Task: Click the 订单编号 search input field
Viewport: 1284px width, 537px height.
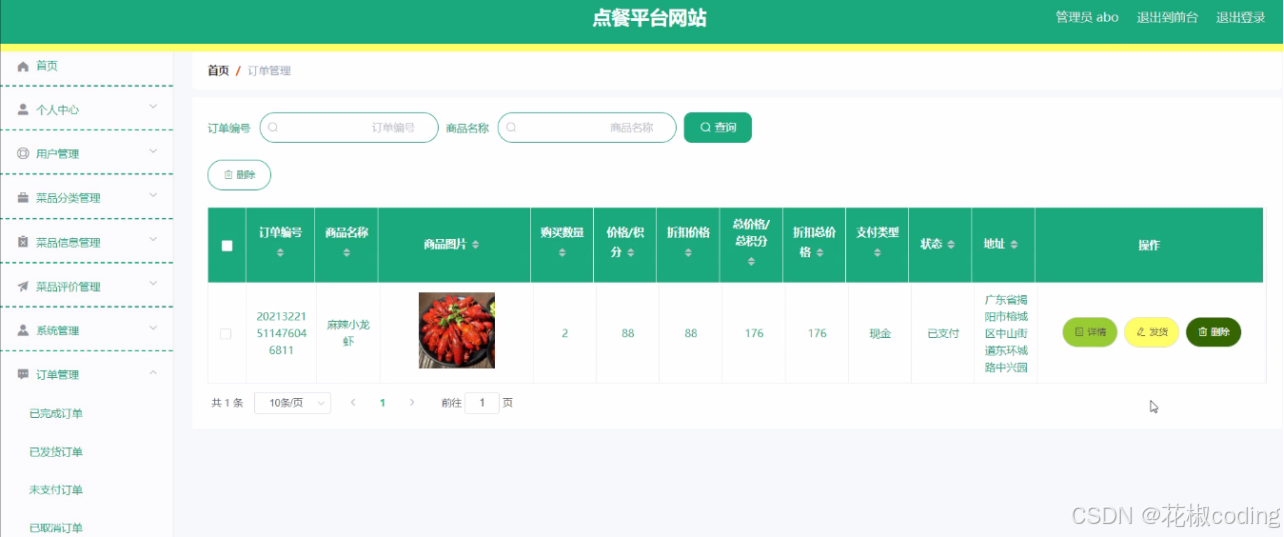Action: pyautogui.click(x=349, y=128)
